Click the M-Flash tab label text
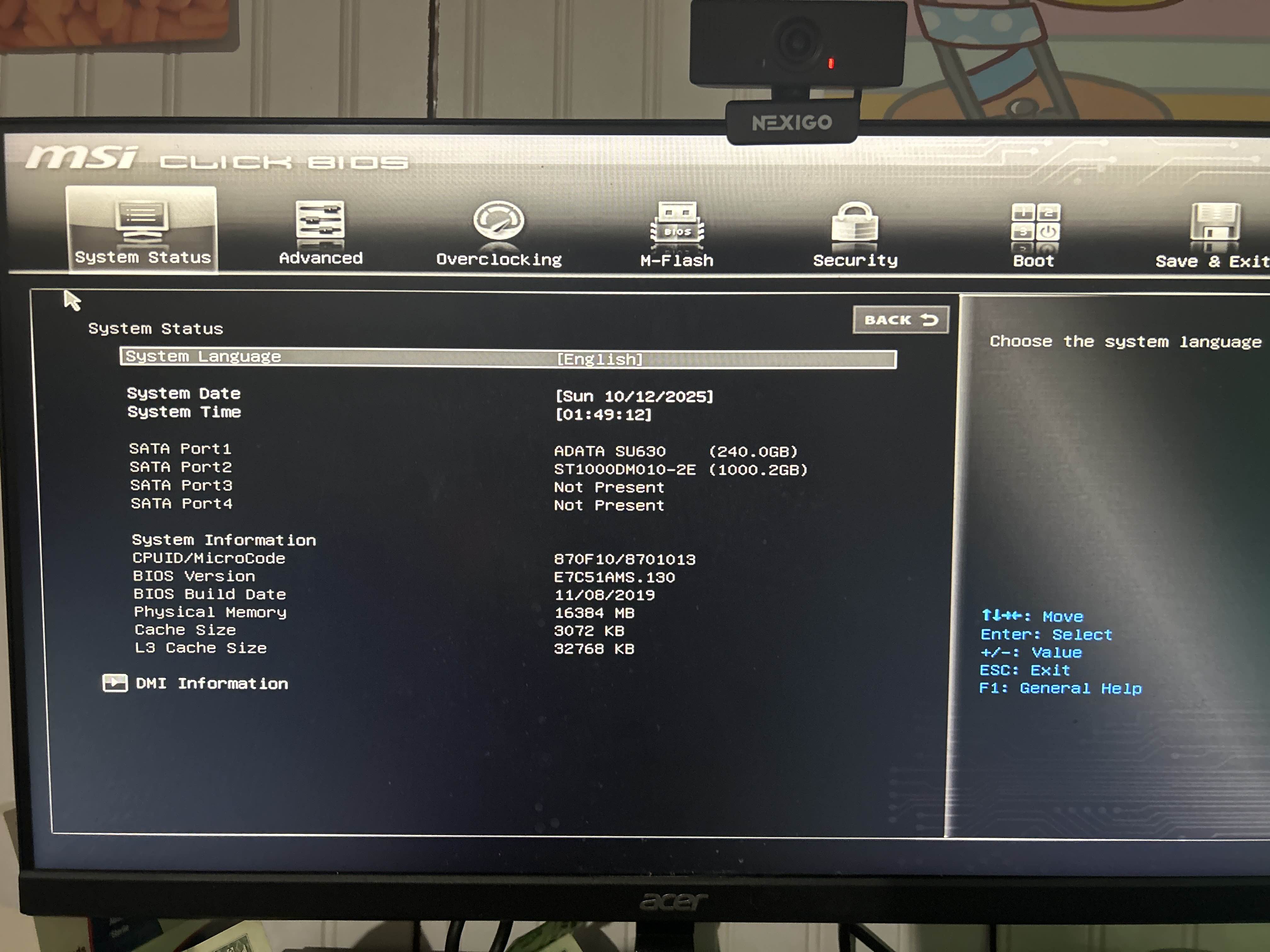The image size is (1270, 952). click(677, 261)
